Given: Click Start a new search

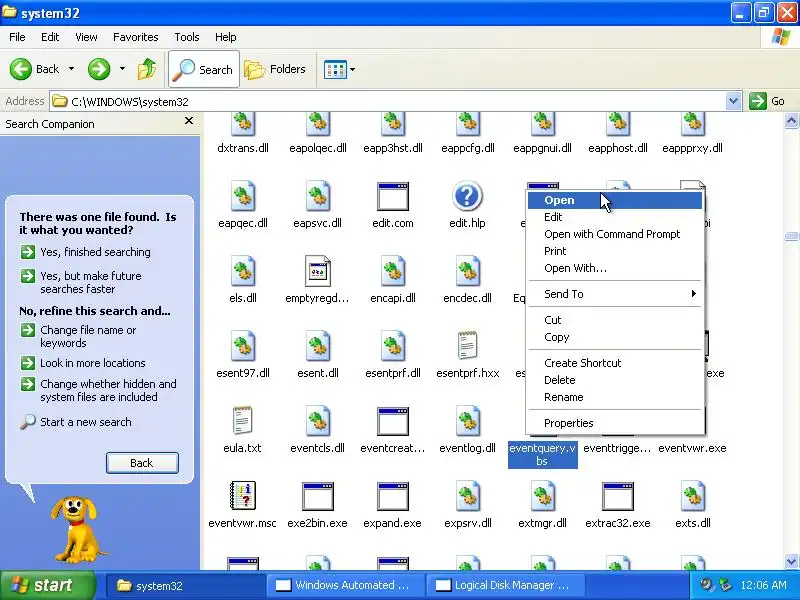Looking at the screenshot, I should (x=76, y=422).
